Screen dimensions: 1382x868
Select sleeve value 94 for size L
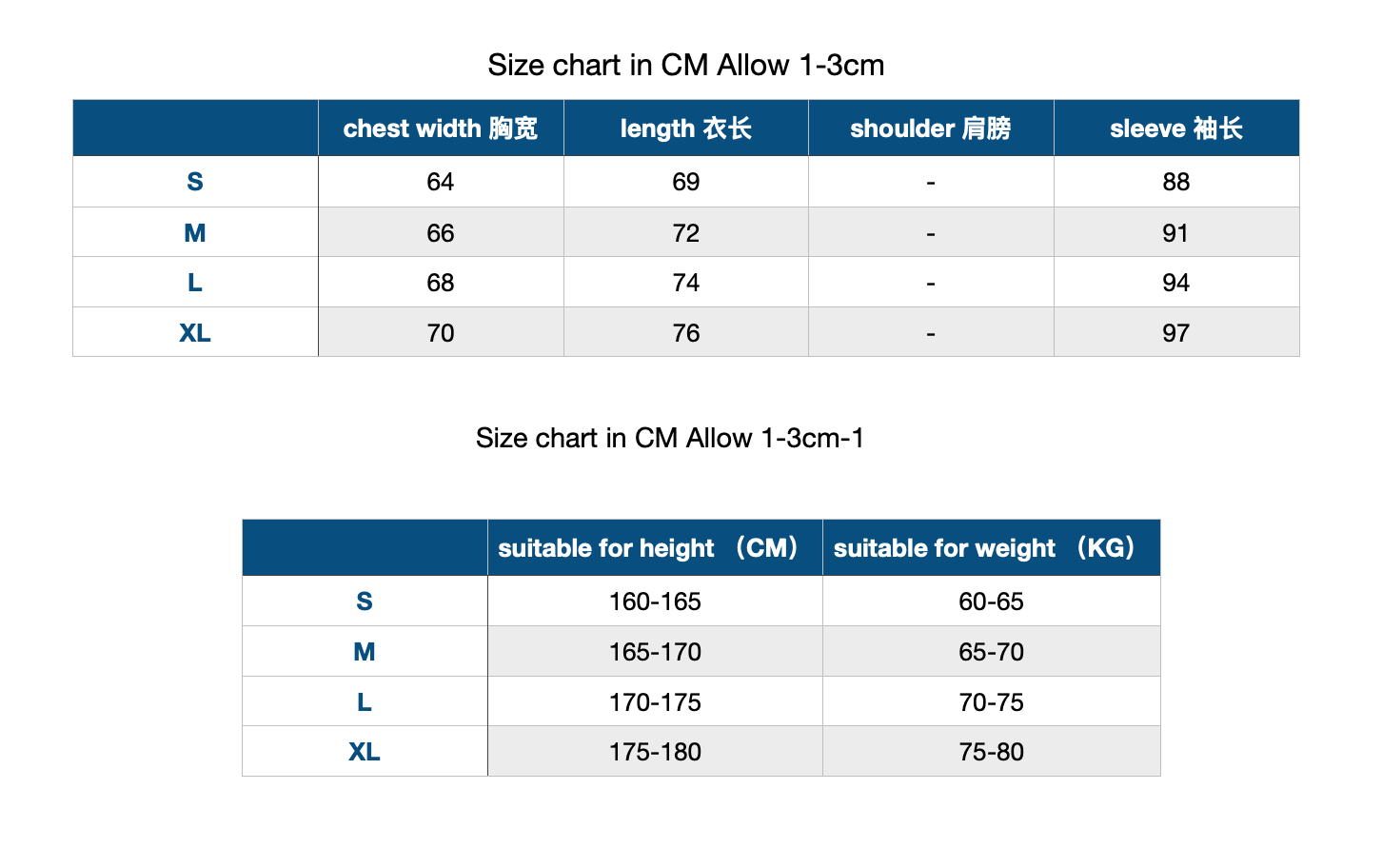[x=1176, y=283]
